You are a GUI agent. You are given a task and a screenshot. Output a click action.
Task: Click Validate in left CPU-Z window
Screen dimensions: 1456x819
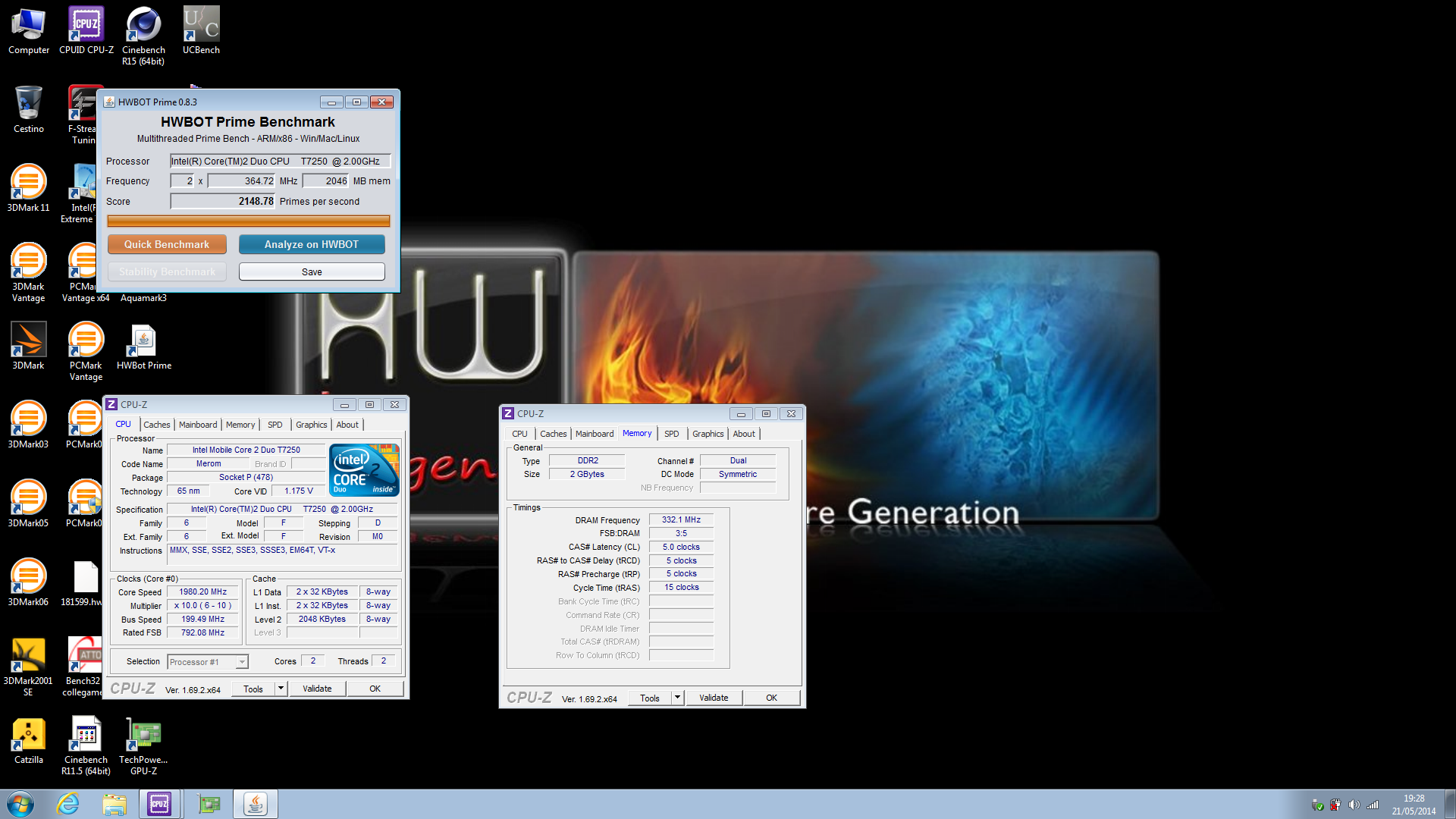tap(317, 689)
